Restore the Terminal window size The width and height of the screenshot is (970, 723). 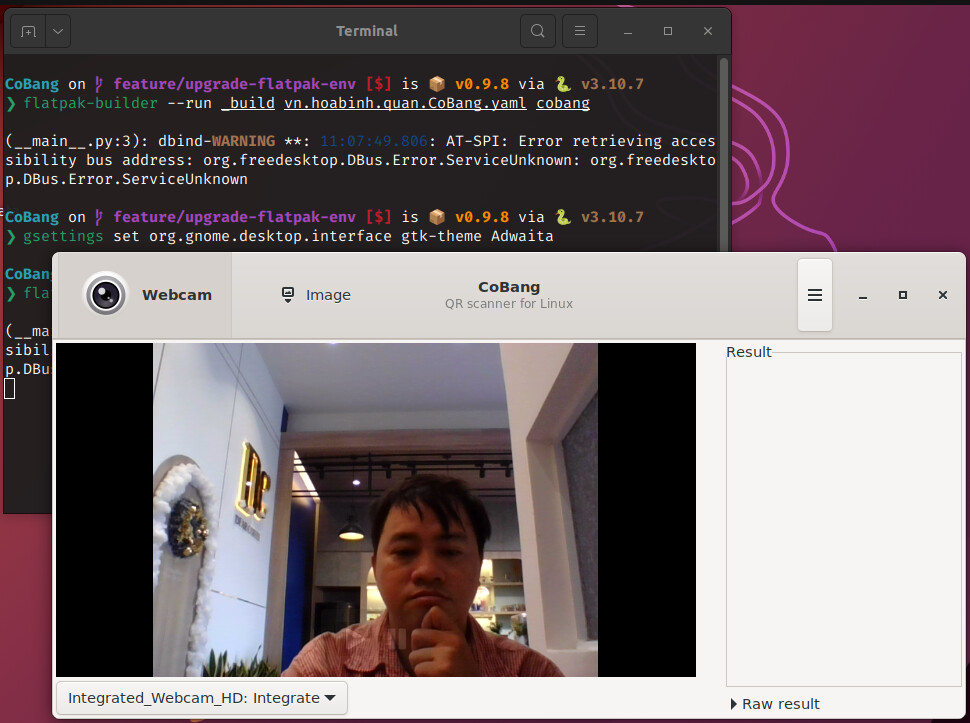click(x=668, y=31)
